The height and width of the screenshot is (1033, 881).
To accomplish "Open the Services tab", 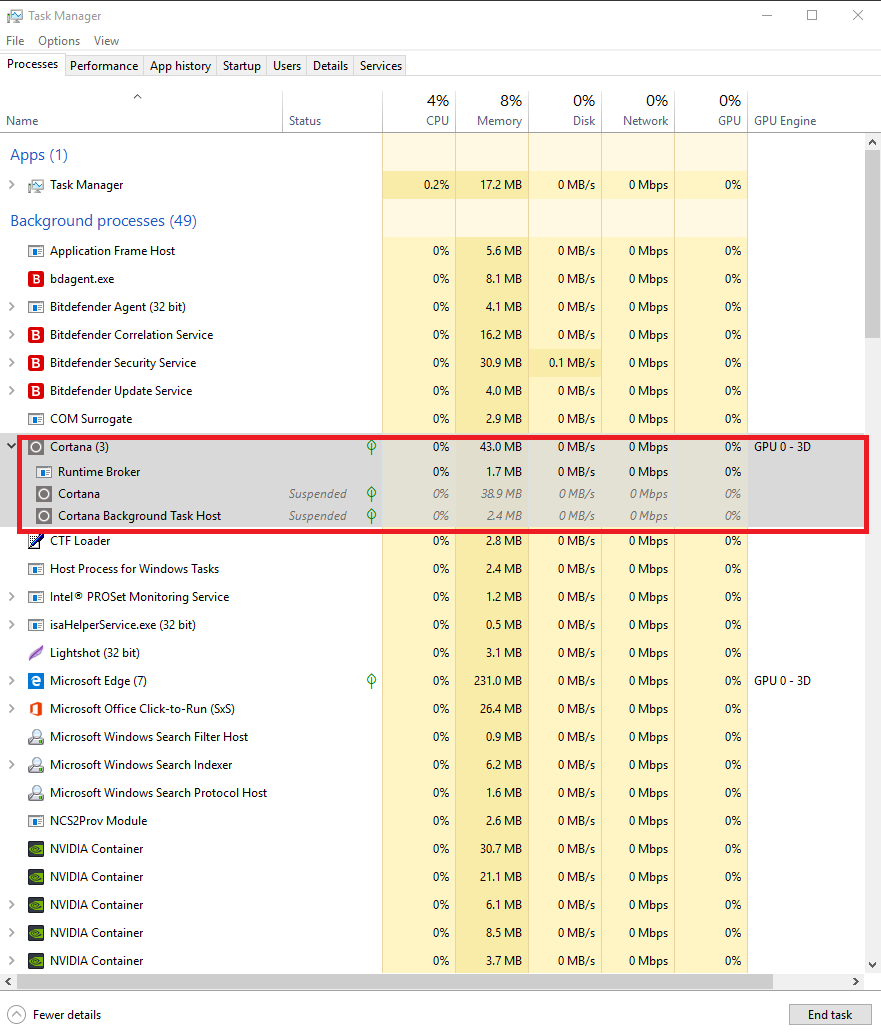I will [x=381, y=66].
